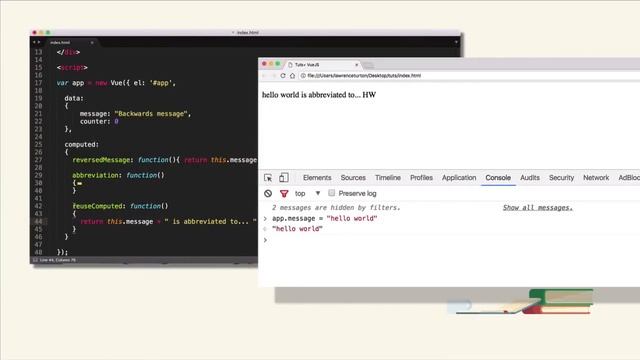
Task: Reload the page in the browser
Action: click(x=283, y=76)
